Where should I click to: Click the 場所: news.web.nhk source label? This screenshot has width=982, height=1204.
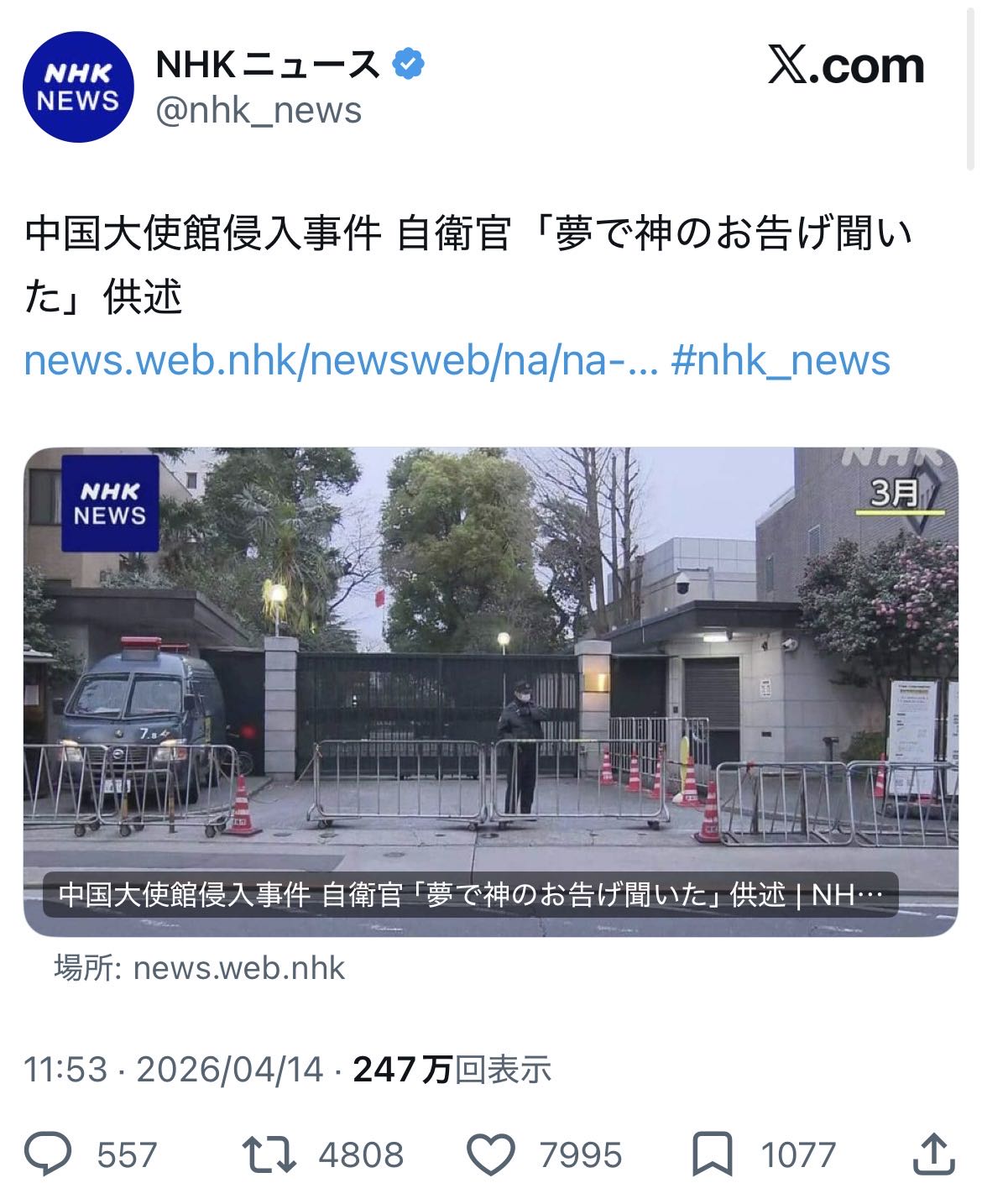[x=200, y=968]
